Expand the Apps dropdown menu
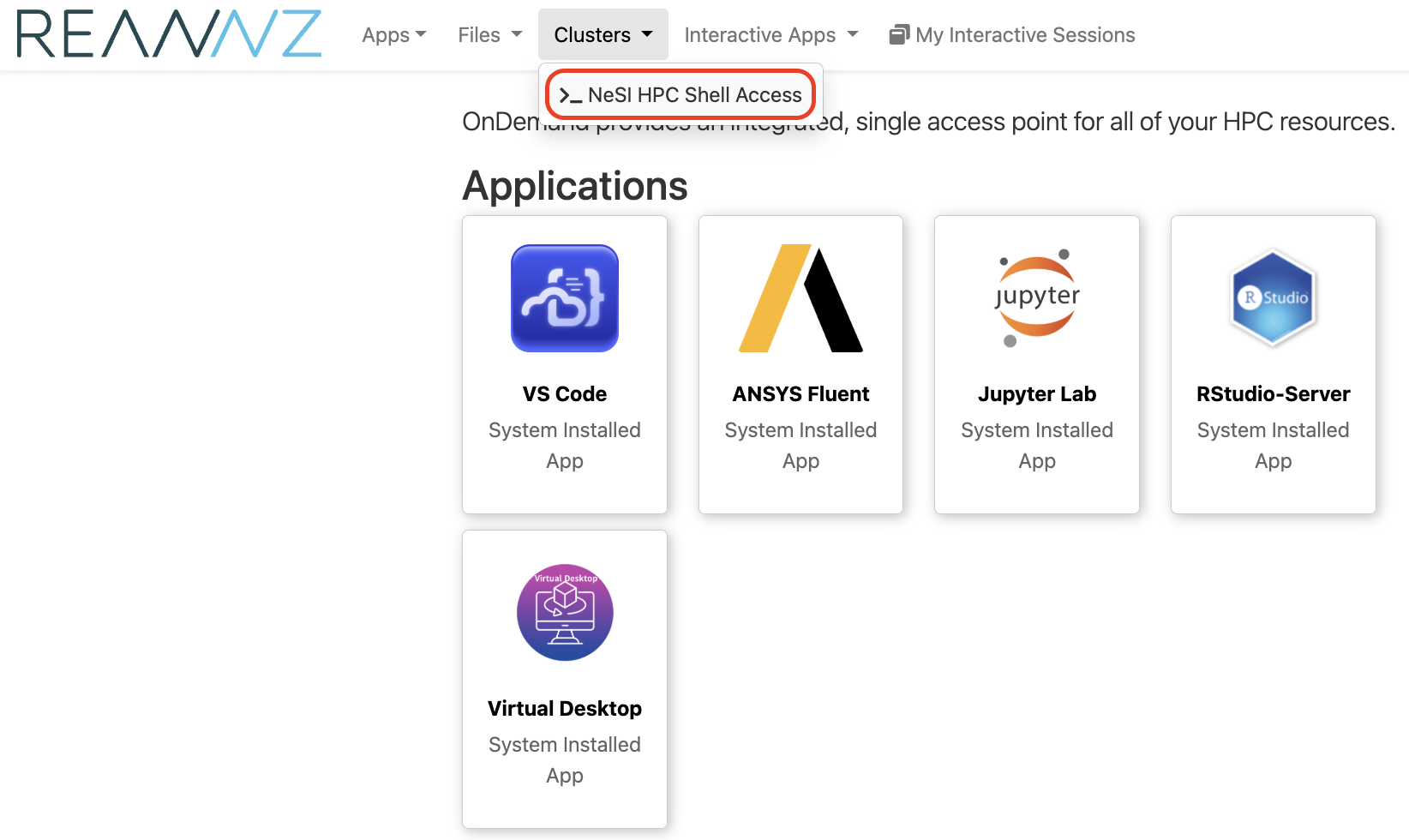1409x840 pixels. pyautogui.click(x=393, y=35)
